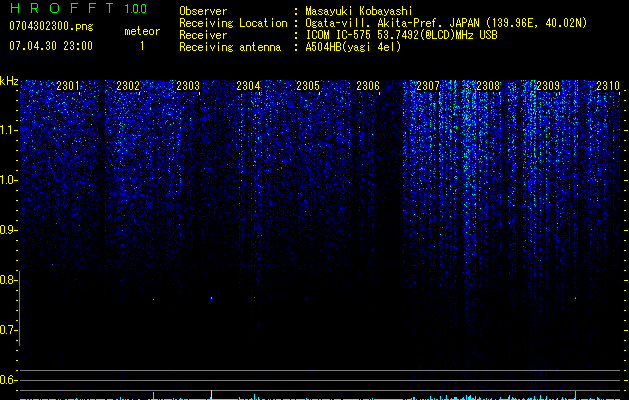629x400 pixels.
Task: Click the Observer field label
Action: coord(203,11)
